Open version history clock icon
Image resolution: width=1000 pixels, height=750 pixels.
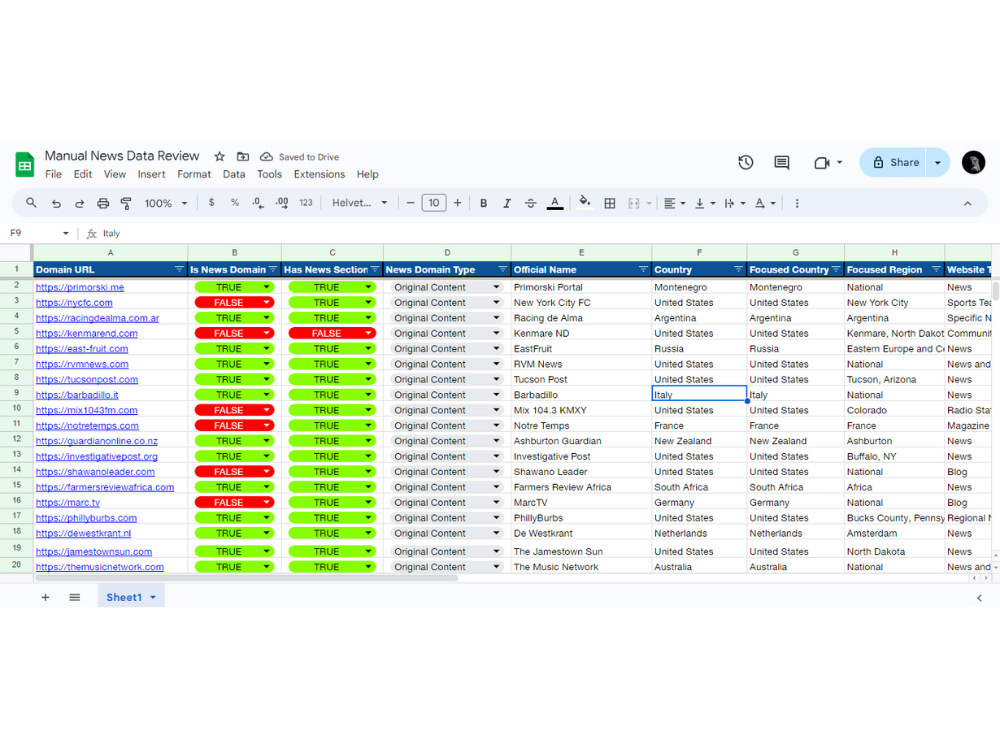(746, 163)
